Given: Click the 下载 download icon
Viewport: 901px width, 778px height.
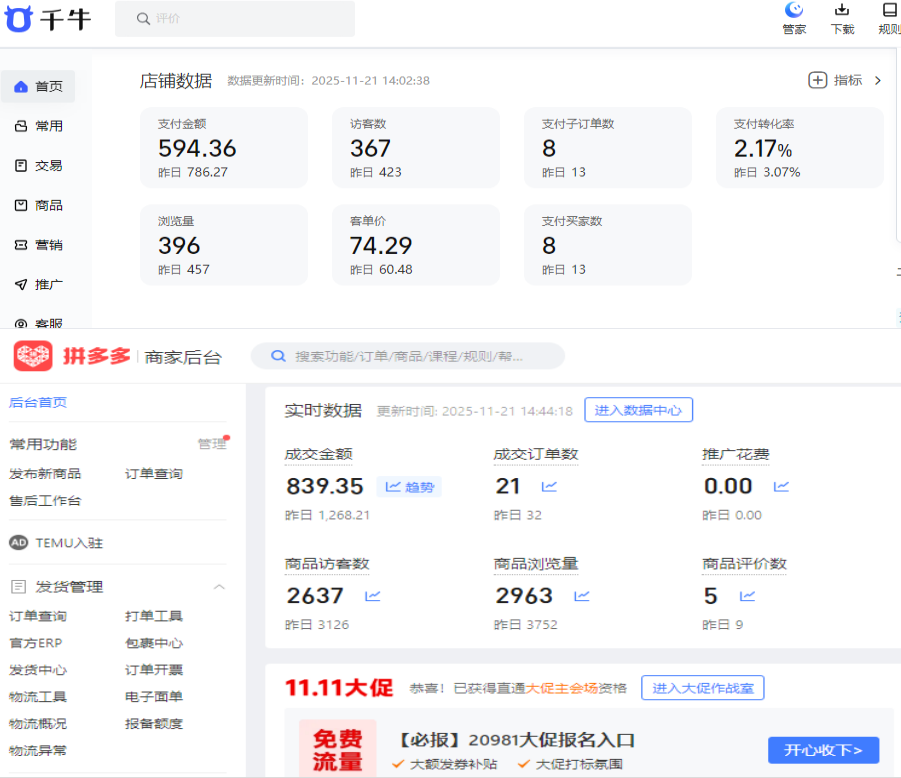Looking at the screenshot, I should (842, 11).
